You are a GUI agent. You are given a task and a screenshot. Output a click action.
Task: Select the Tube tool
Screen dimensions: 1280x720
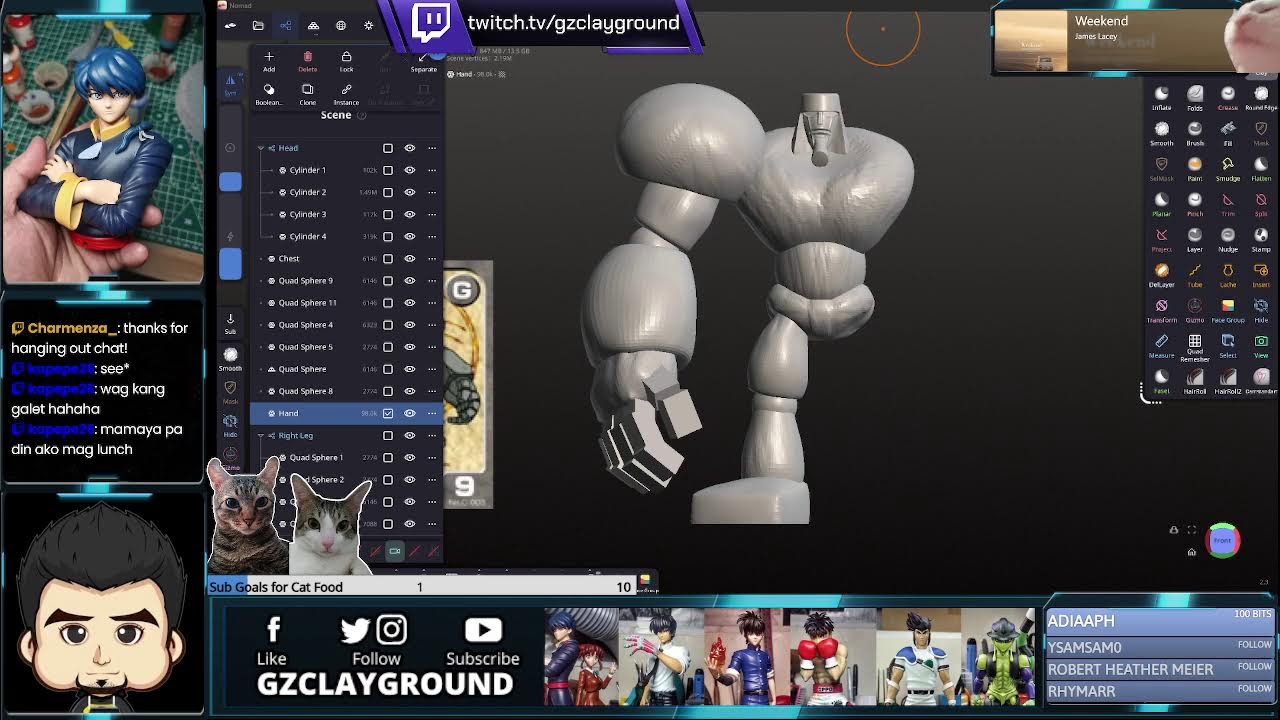coord(1195,275)
